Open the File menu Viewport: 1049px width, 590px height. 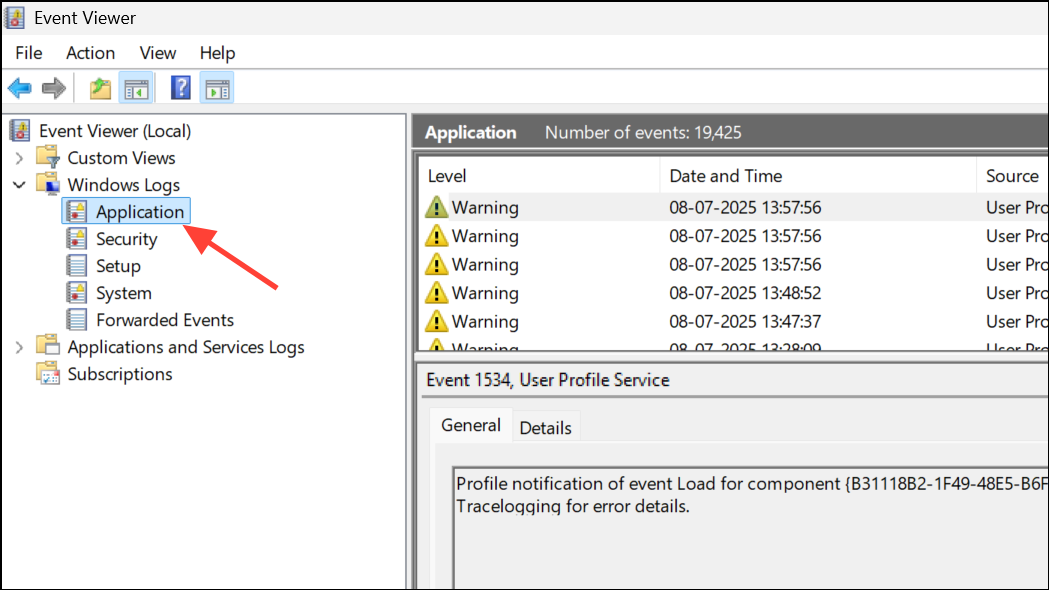(x=29, y=53)
